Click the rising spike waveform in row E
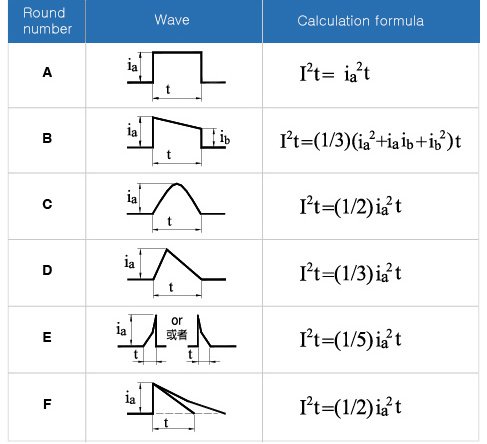 [x=142, y=339]
